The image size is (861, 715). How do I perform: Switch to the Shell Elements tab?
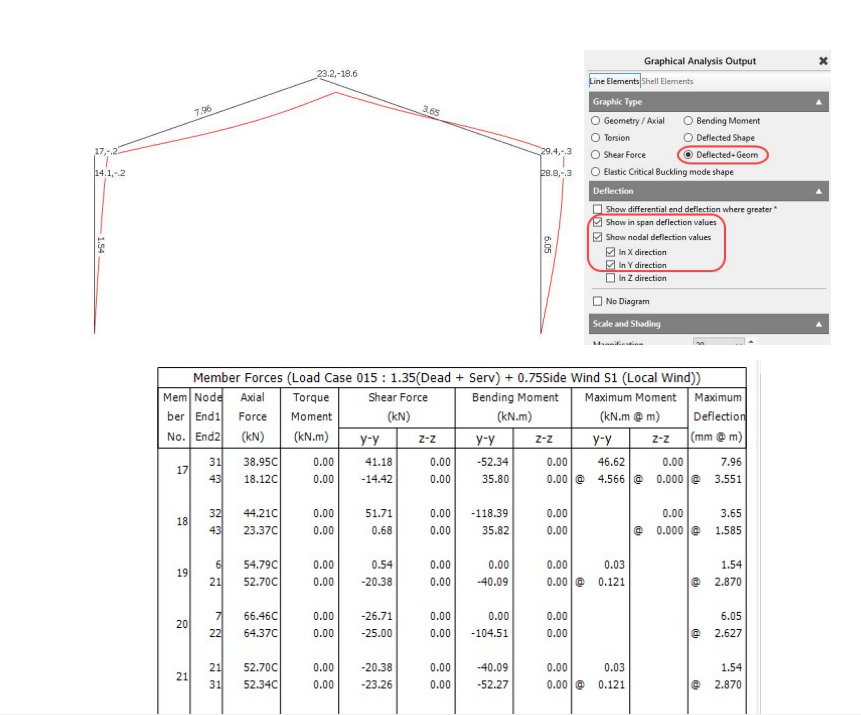[x=667, y=81]
